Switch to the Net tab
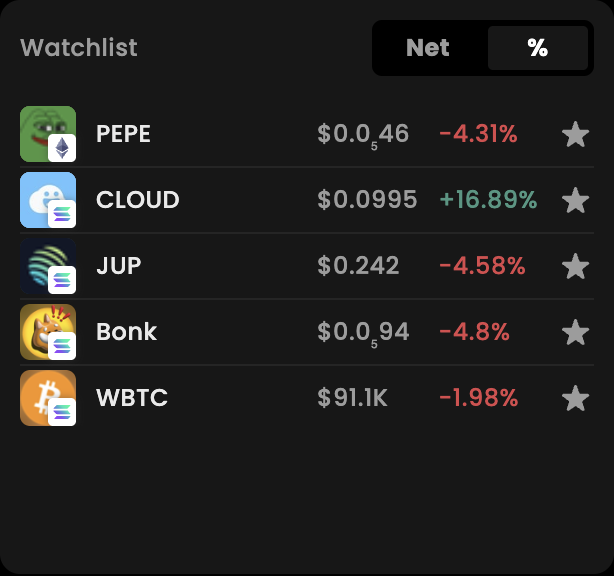 428,48
